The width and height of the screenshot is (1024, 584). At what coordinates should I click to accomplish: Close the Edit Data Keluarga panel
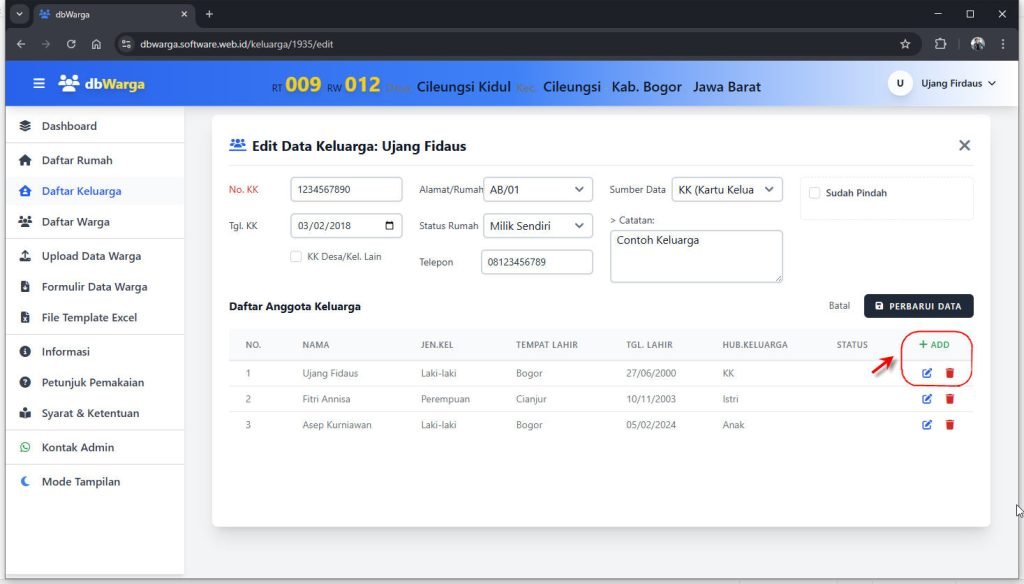pos(964,146)
